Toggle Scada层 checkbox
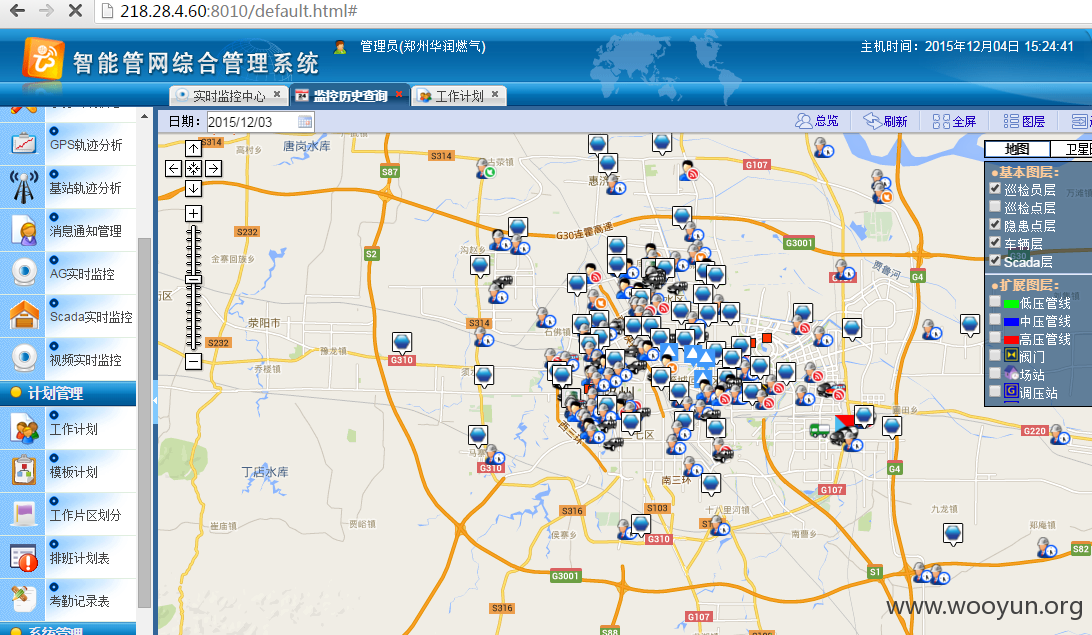Image resolution: width=1092 pixels, height=635 pixels. click(x=995, y=261)
